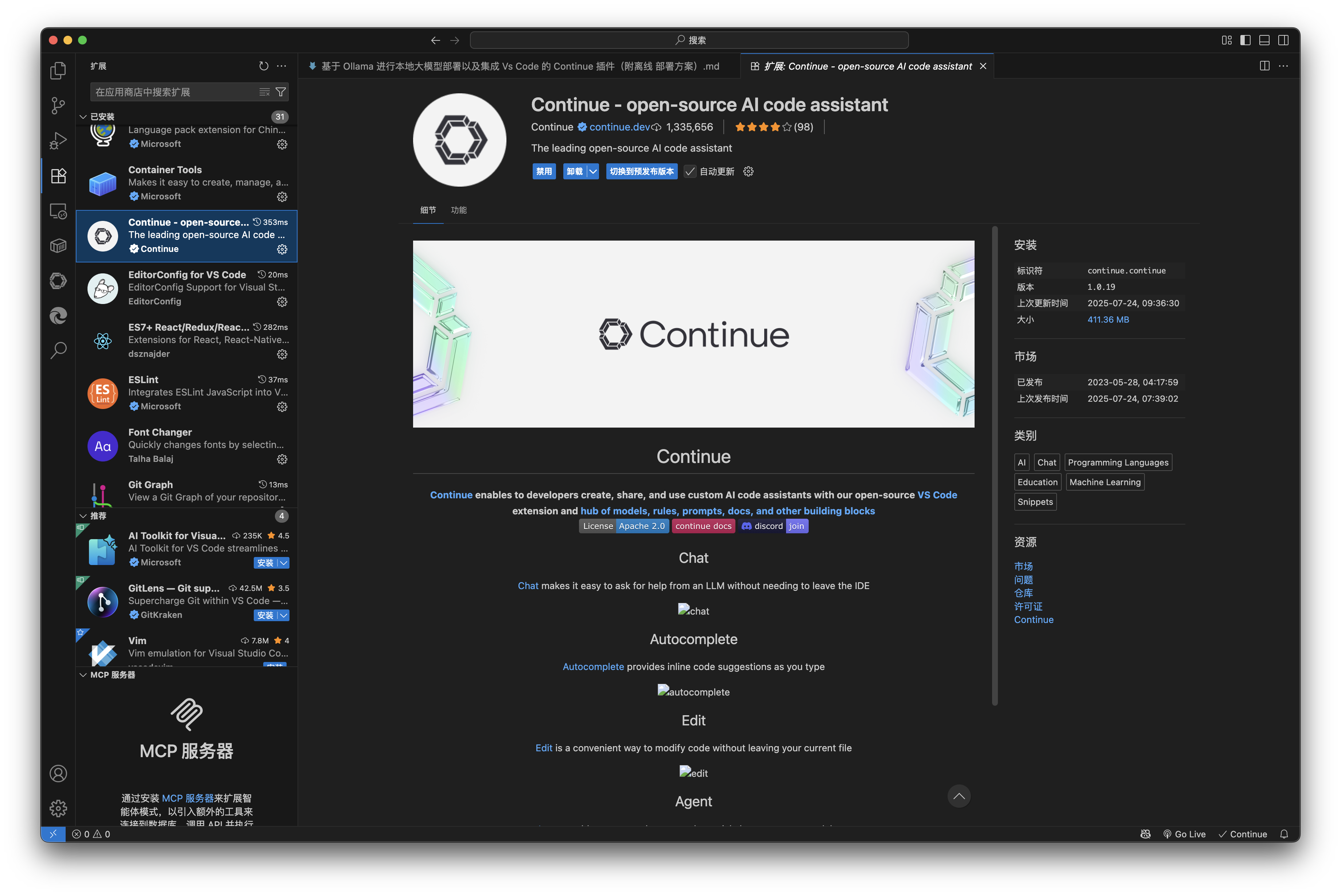Disable the Continue extension with 禁用
Image resolution: width=1341 pixels, height=896 pixels.
544,171
